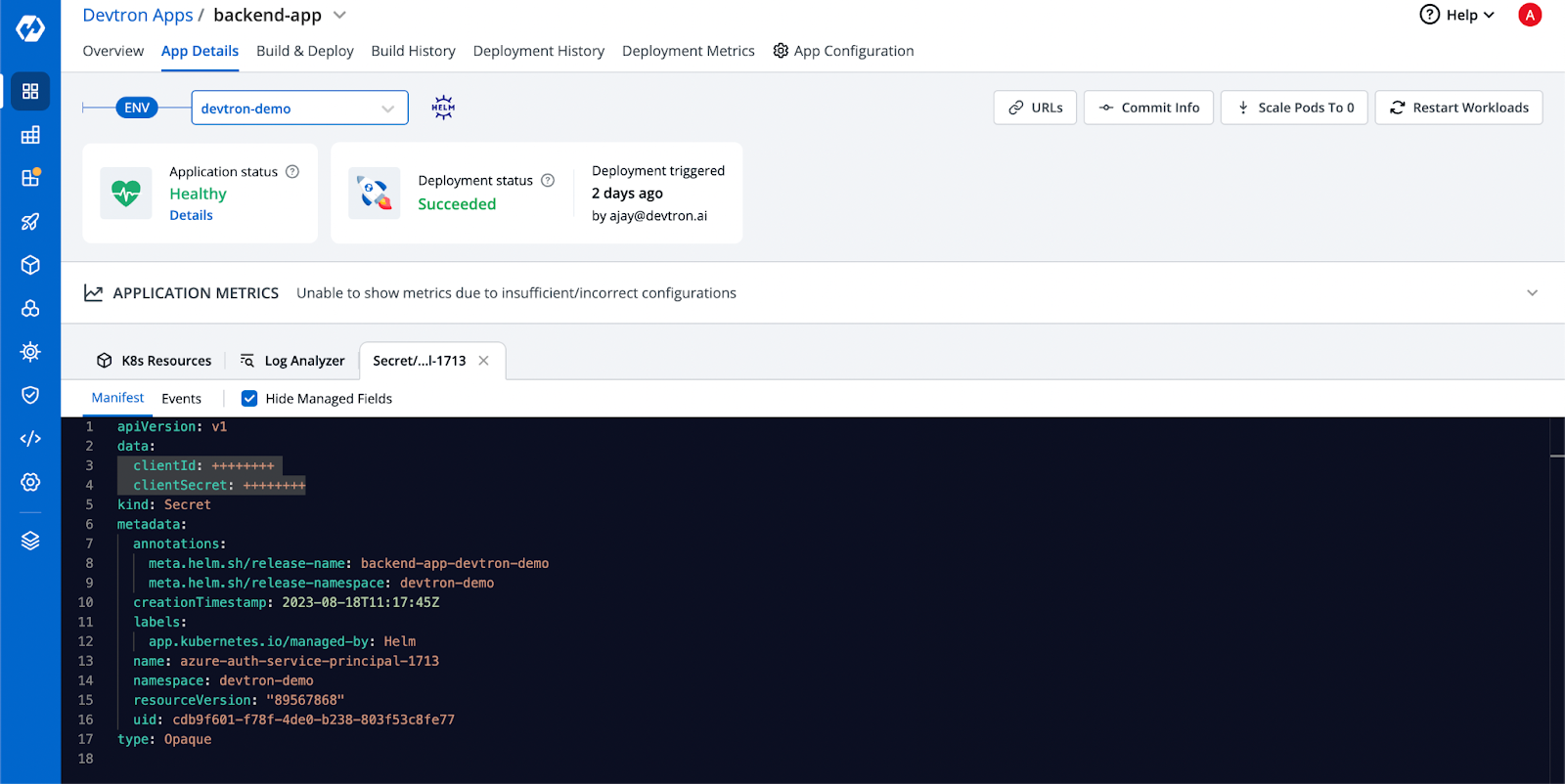Click the ENV badge
The height and width of the screenshot is (784, 1565).
(137, 108)
